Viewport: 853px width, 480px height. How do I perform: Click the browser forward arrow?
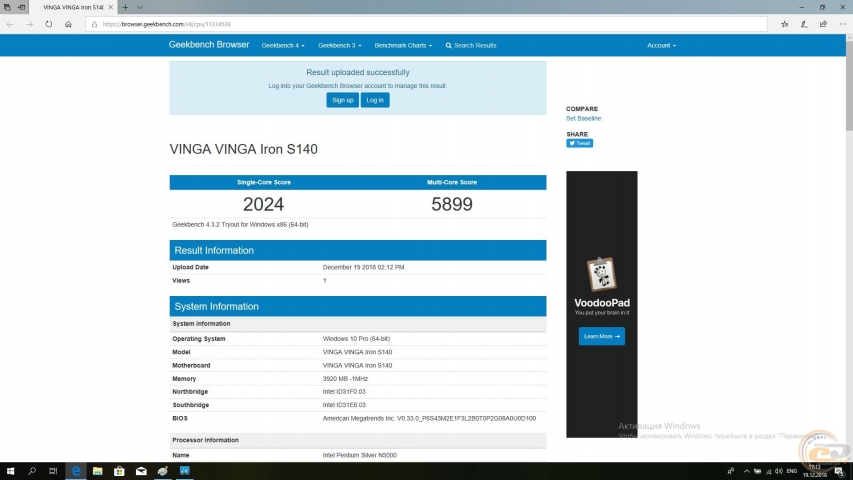pyautogui.click(x=29, y=24)
